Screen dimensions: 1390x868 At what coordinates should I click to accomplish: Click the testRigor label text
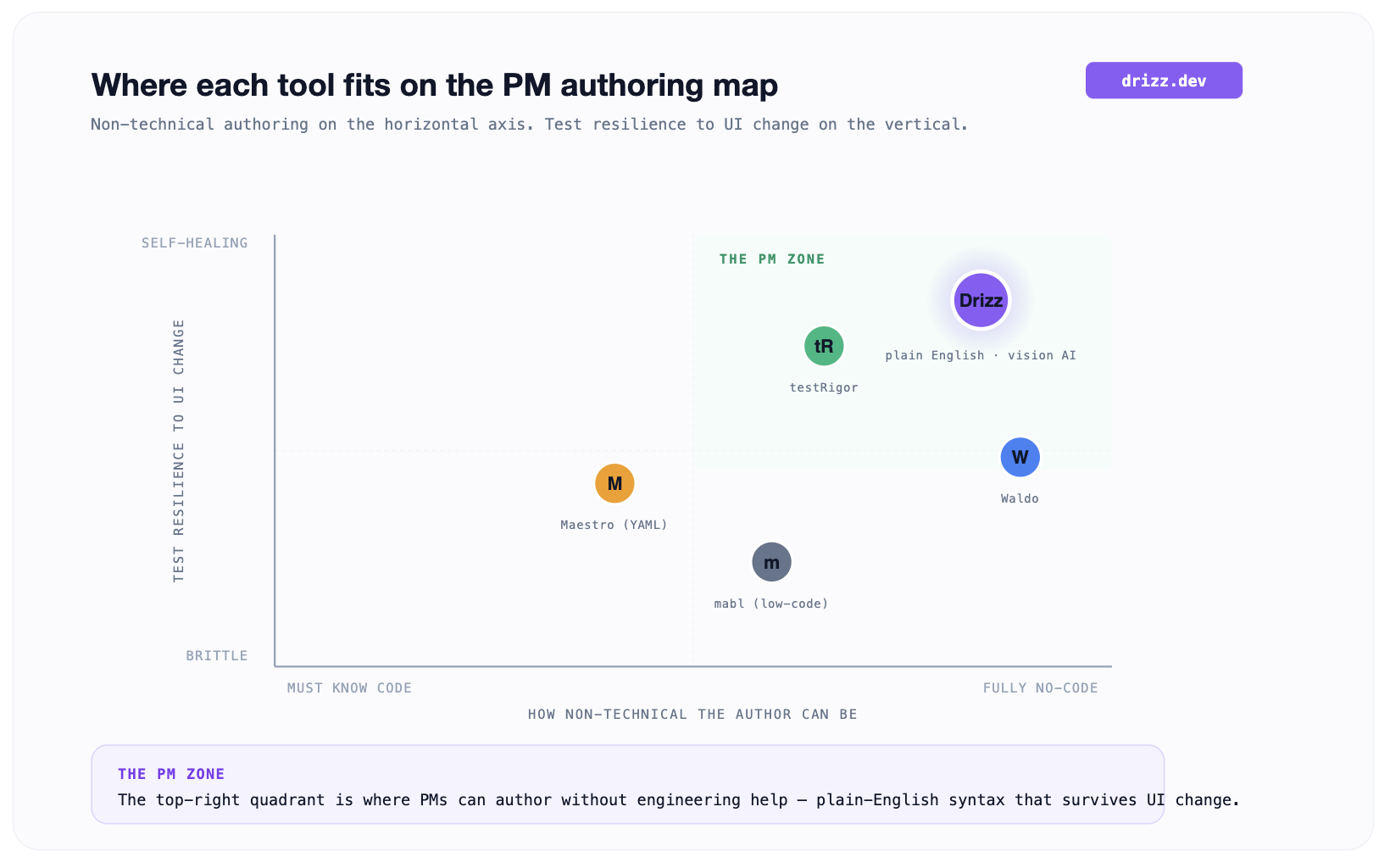tap(824, 387)
